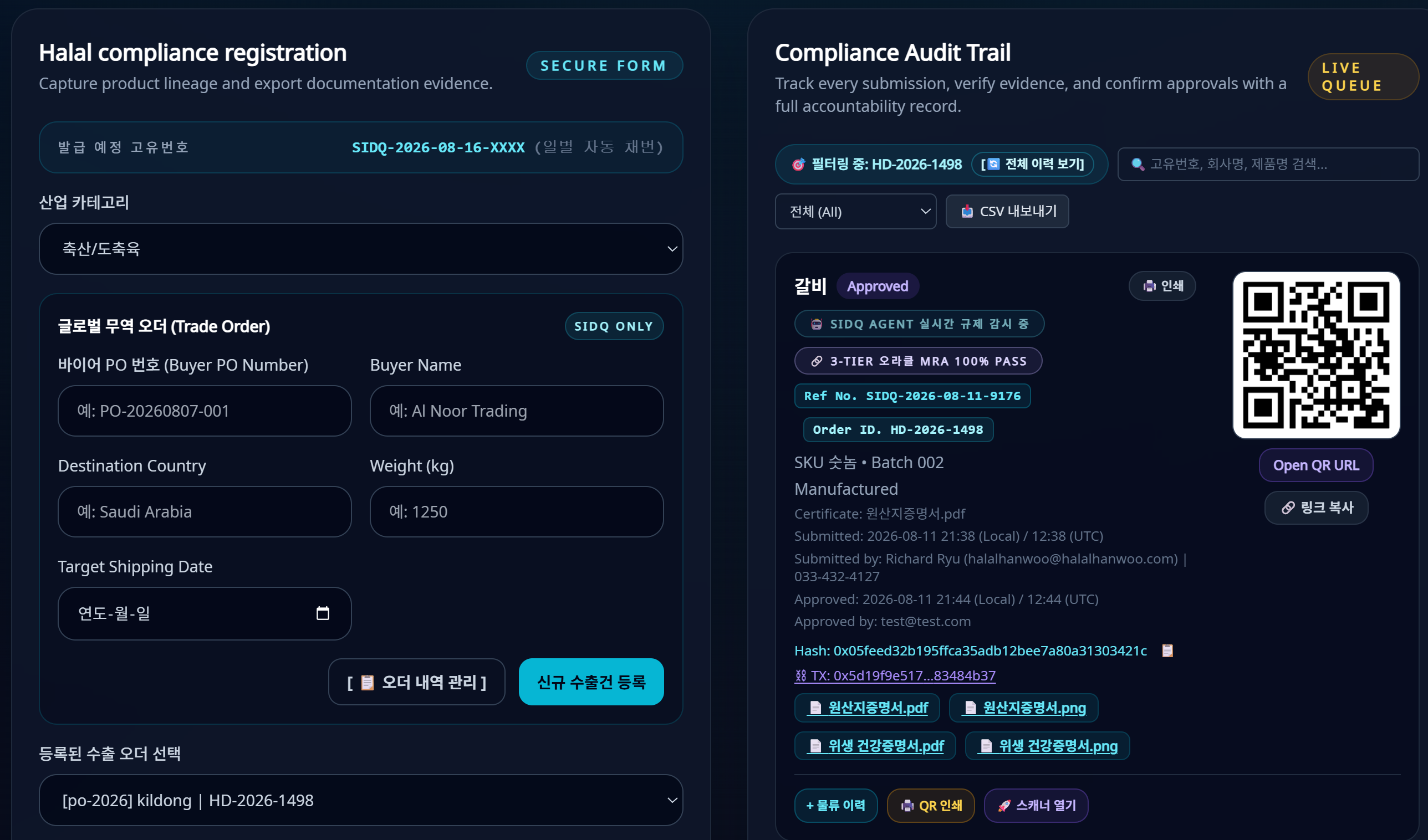Image resolution: width=1428 pixels, height=840 pixels.
Task: Open the 위생 건강증명서.pdf attachment link
Action: click(x=875, y=746)
